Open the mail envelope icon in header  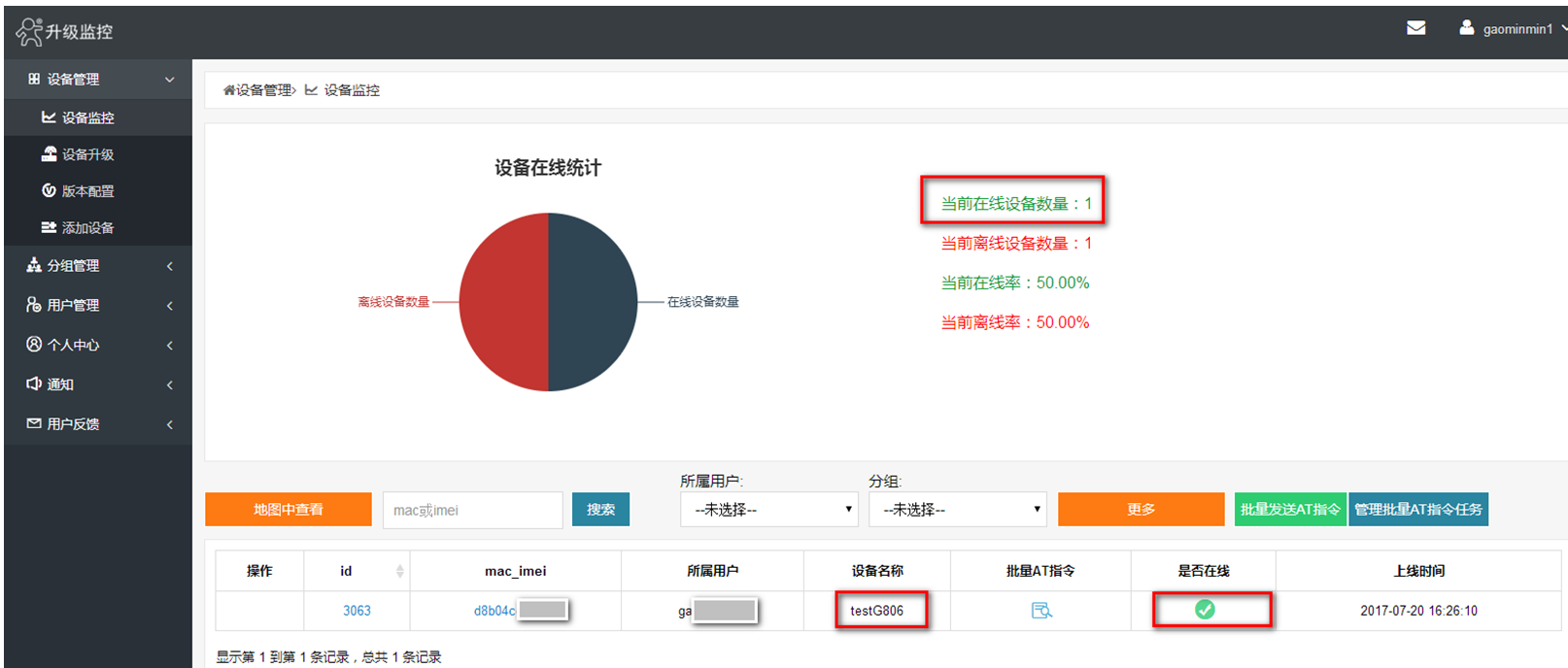click(1415, 28)
